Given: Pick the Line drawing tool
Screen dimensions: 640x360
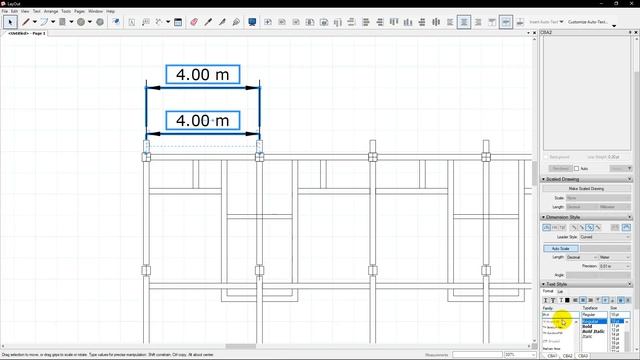Looking at the screenshot, I should tap(26, 22).
